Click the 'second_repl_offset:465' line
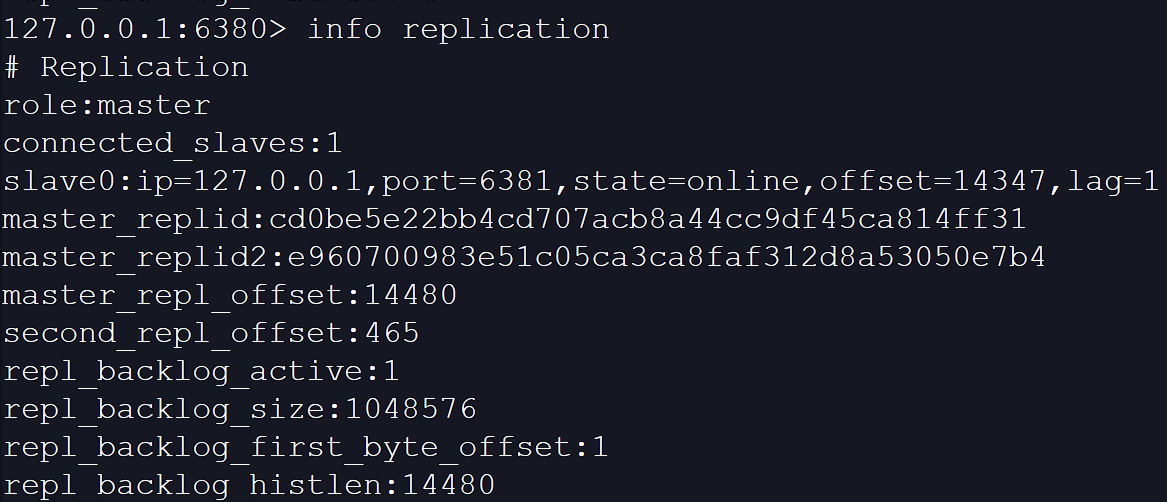Image resolution: width=1167 pixels, height=502 pixels. pyautogui.click(x=211, y=333)
